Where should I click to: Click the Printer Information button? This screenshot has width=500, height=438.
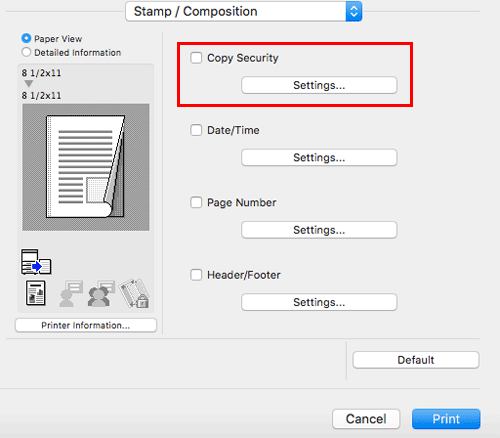coord(86,325)
